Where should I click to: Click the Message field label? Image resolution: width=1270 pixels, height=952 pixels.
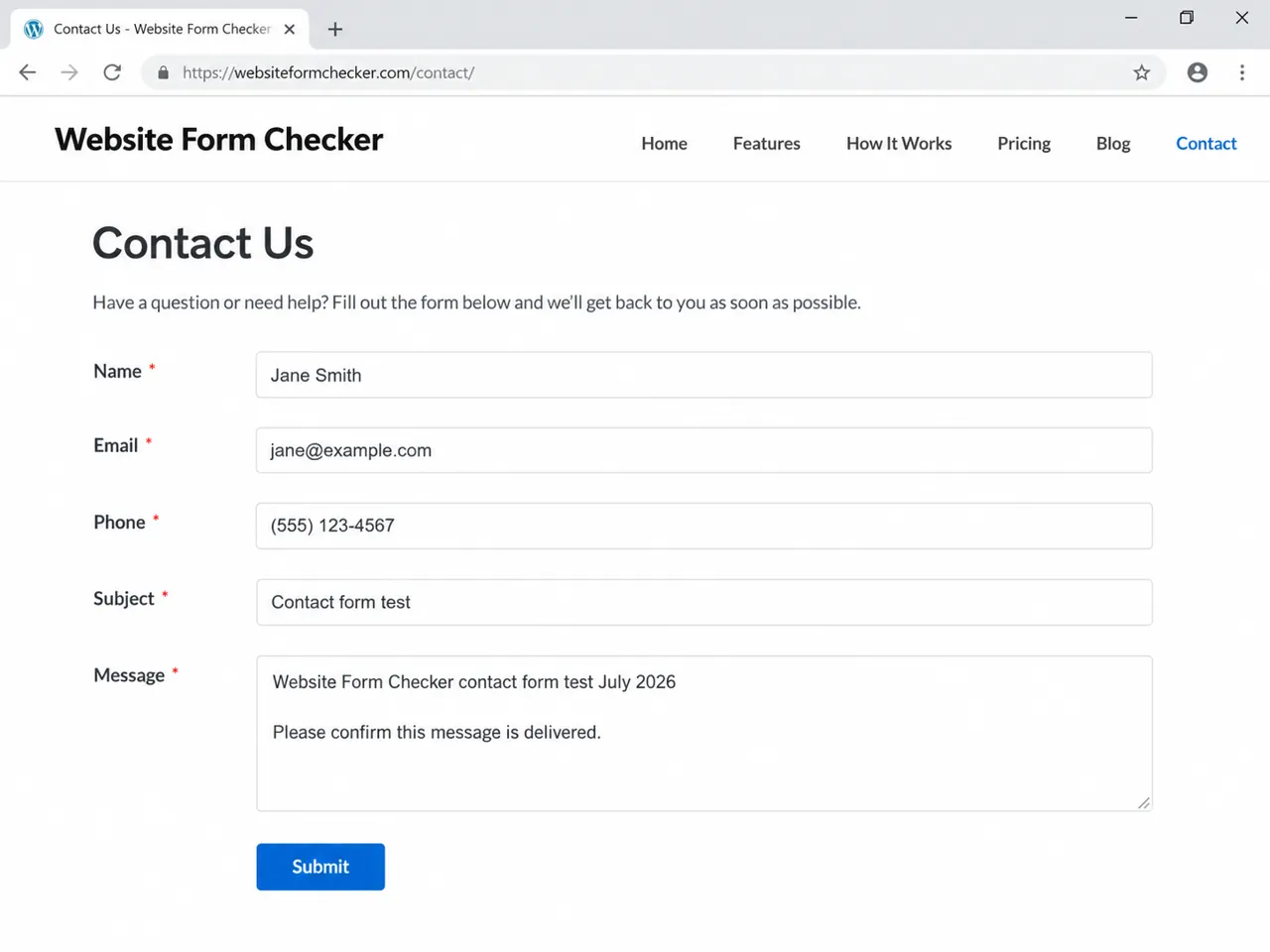click(x=129, y=675)
